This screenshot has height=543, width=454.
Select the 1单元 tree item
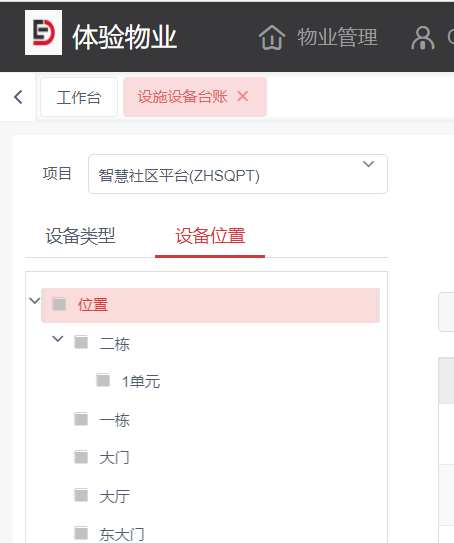[x=141, y=382]
